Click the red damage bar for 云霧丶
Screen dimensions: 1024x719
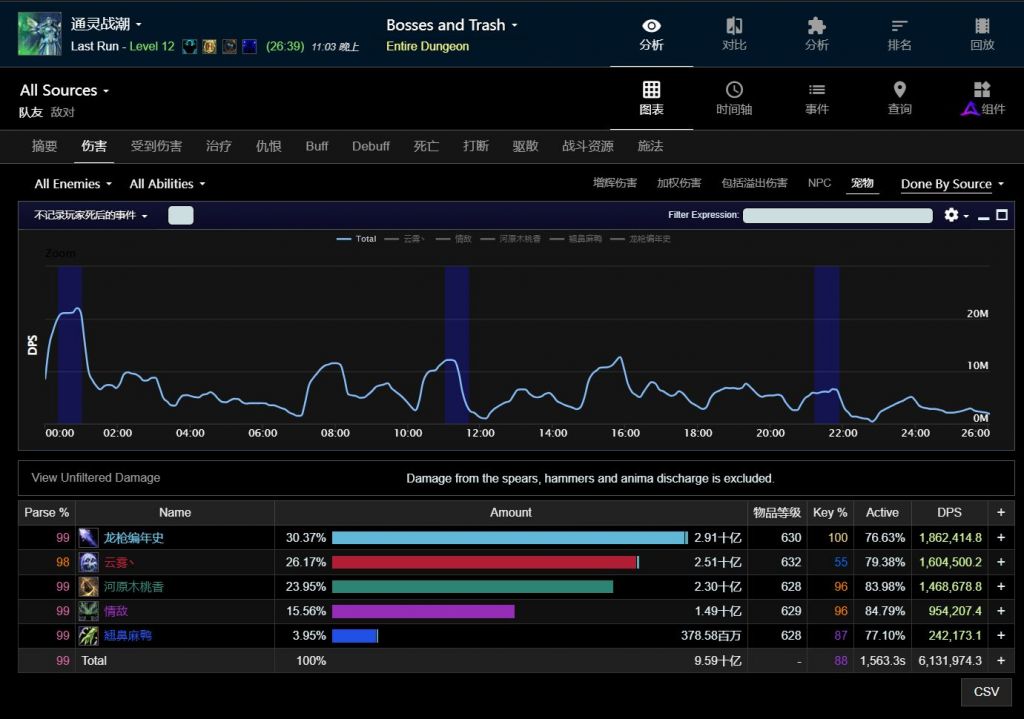tap(484, 563)
